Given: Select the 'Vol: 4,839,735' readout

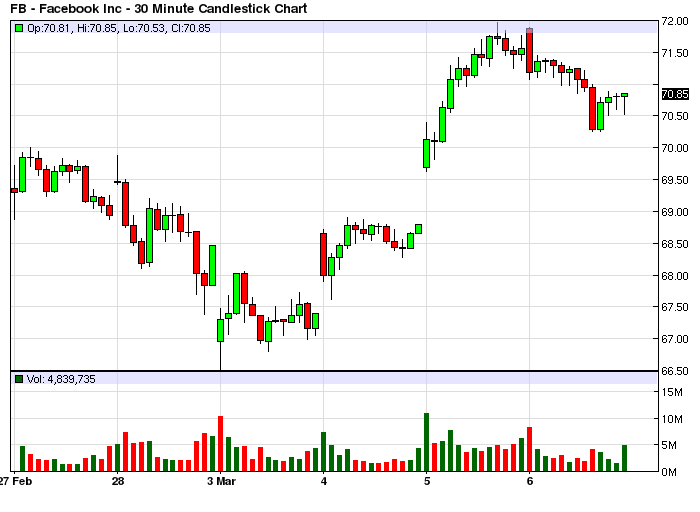Looking at the screenshot, I should (61, 379).
